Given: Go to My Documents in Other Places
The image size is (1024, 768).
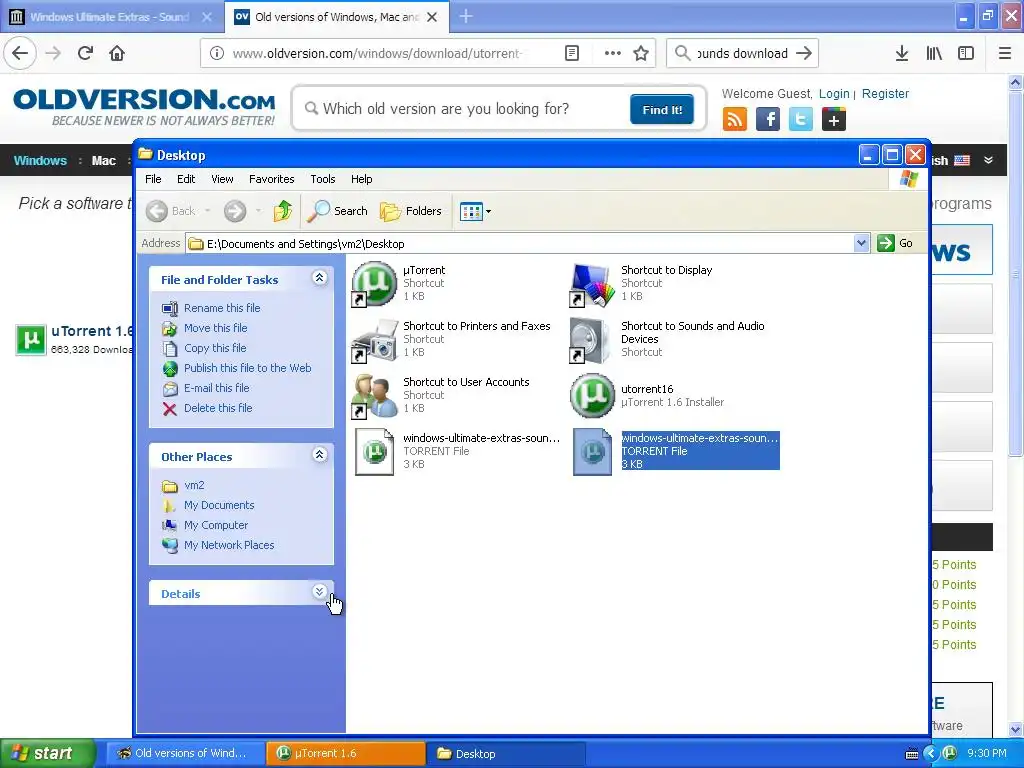Looking at the screenshot, I should [219, 505].
